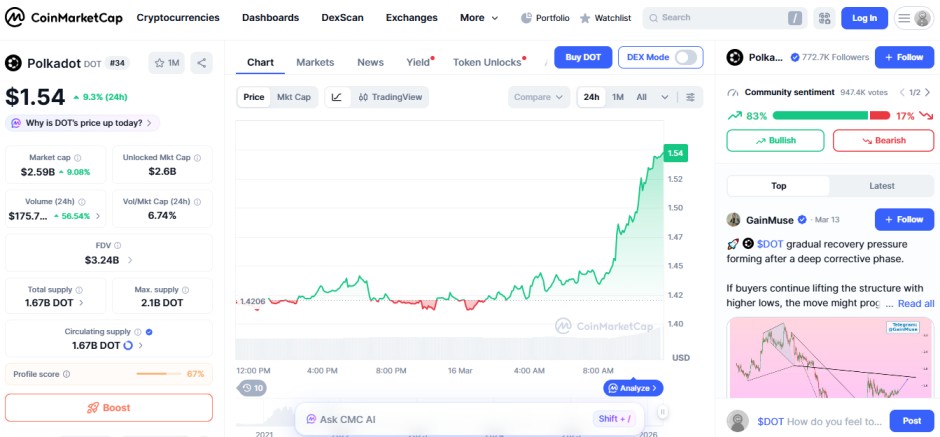Open the Compare dropdown
940x437 pixels.
pyautogui.click(x=538, y=97)
